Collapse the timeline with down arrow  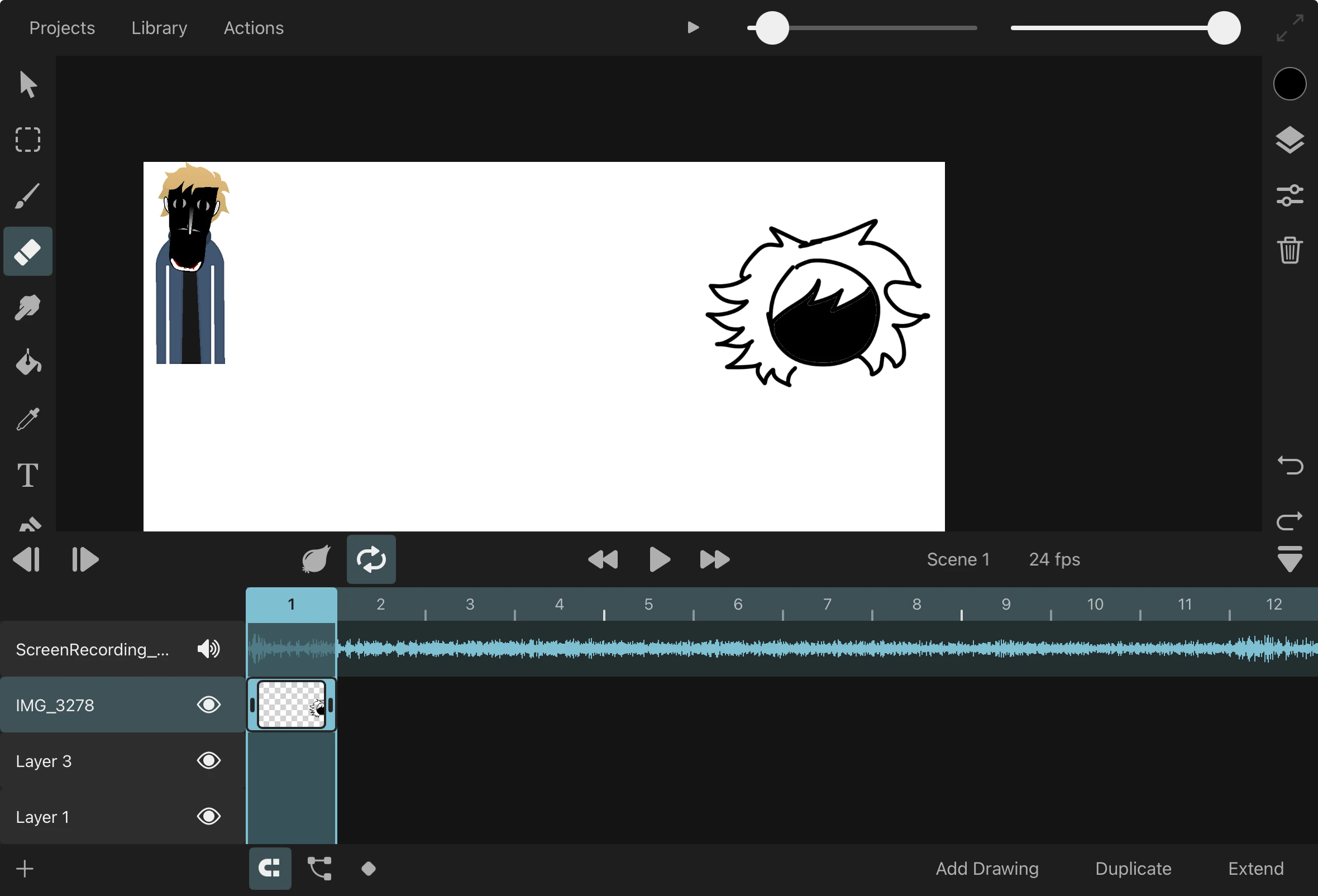coord(1289,559)
